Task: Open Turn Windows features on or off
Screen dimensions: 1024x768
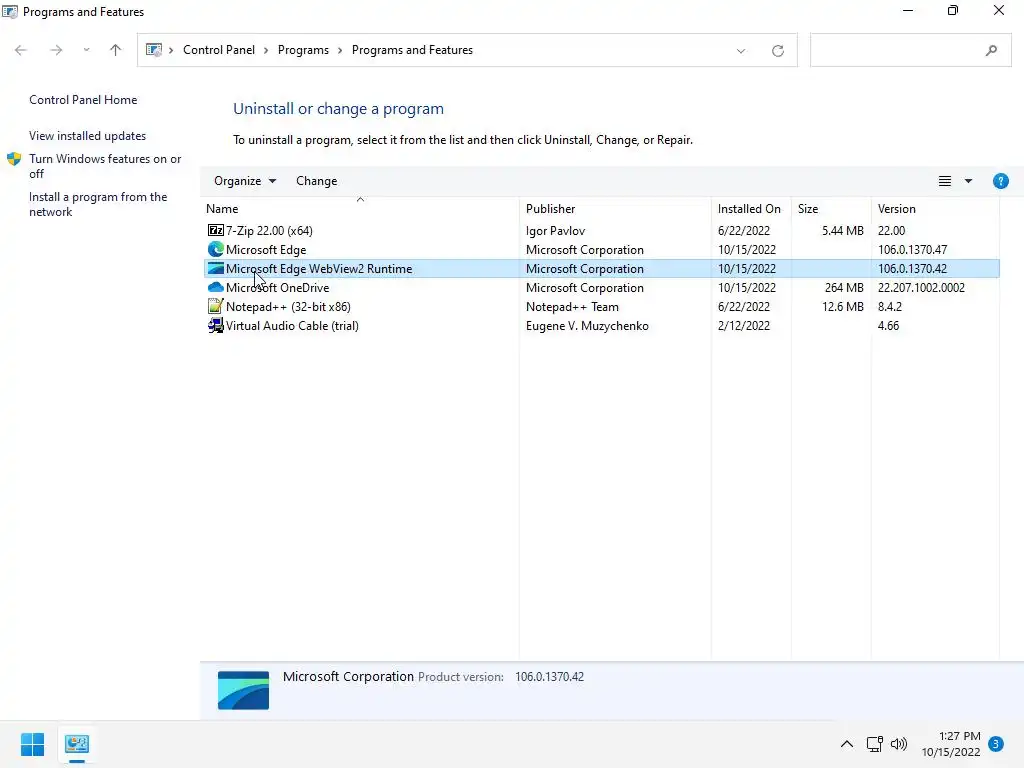Action: point(105,166)
